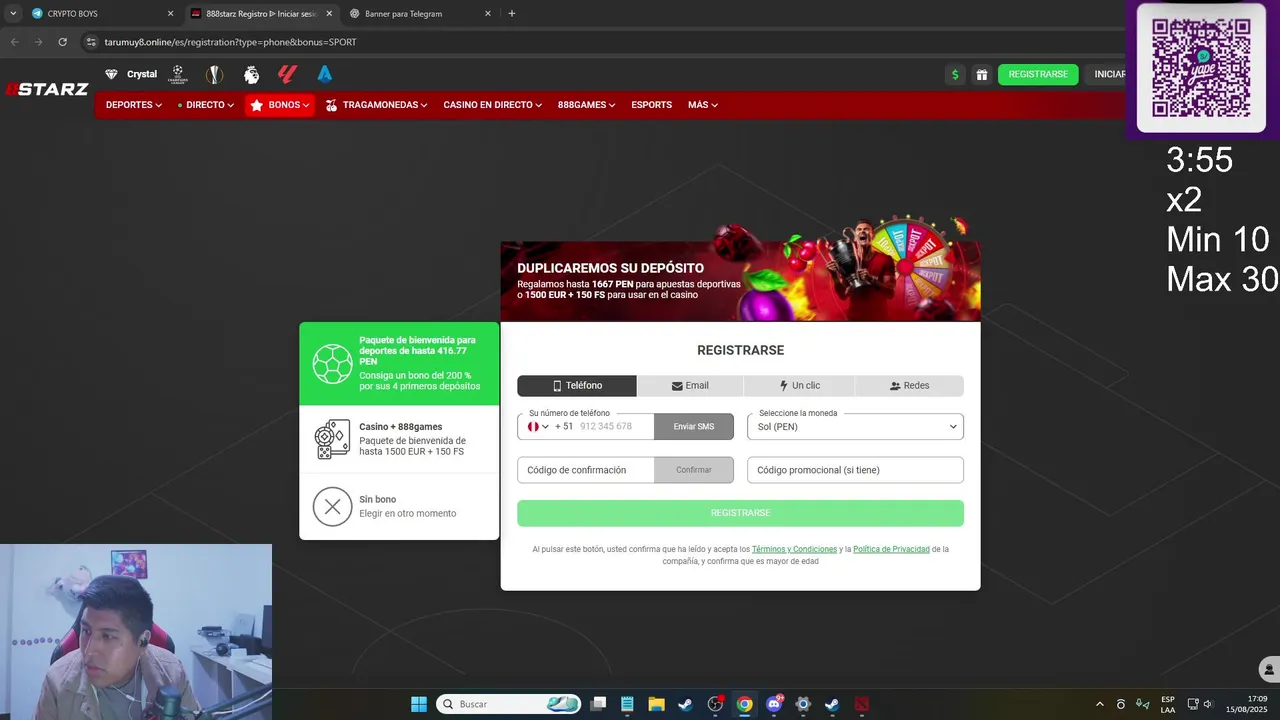This screenshot has height=720, width=1280.
Task: Select the Sin bono option
Action: (399, 506)
